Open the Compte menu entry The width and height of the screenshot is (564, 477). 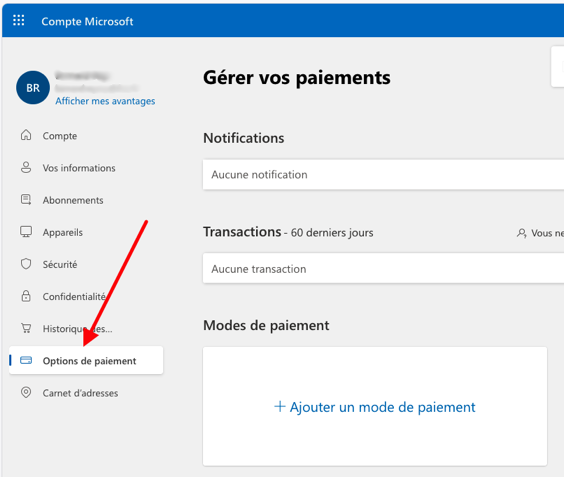coord(60,136)
